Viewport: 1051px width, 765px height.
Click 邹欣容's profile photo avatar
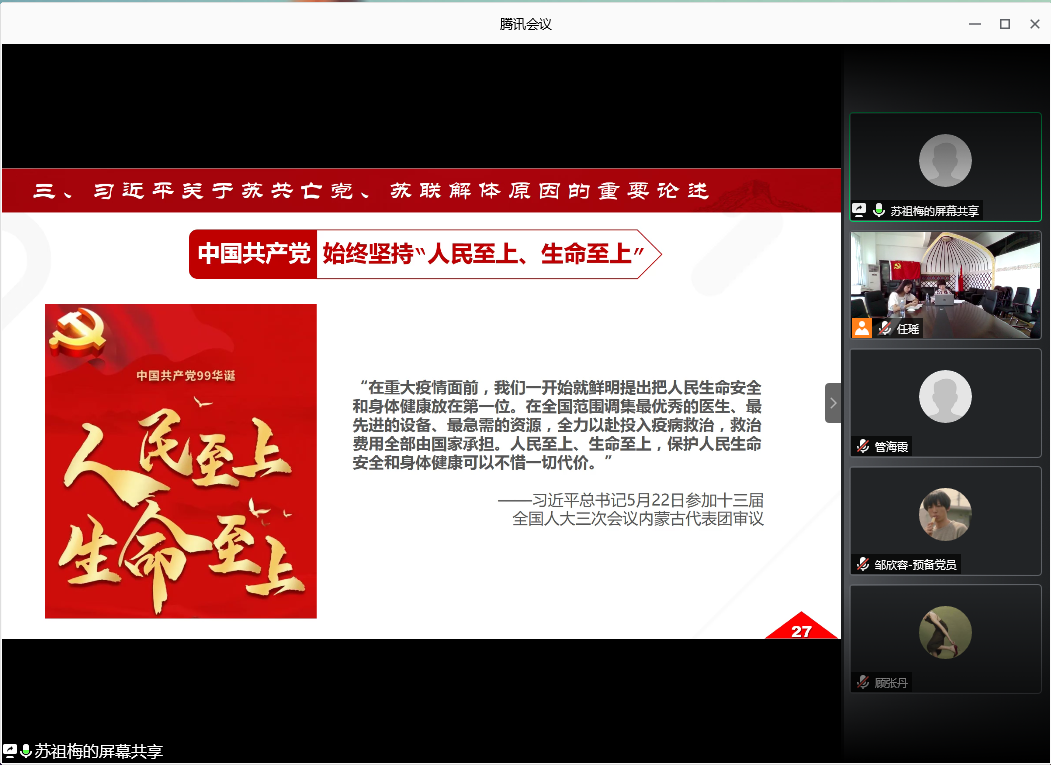pos(945,514)
